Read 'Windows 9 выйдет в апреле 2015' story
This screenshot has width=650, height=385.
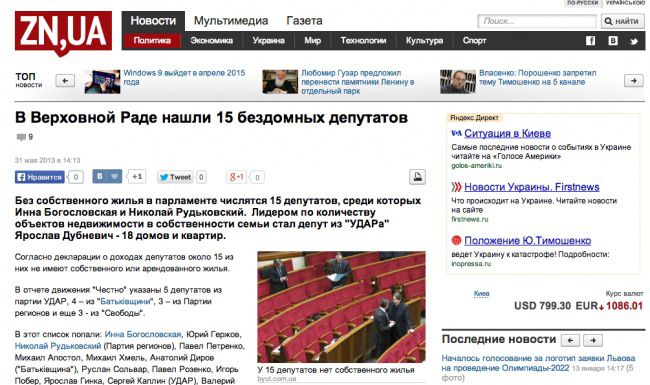click(184, 77)
